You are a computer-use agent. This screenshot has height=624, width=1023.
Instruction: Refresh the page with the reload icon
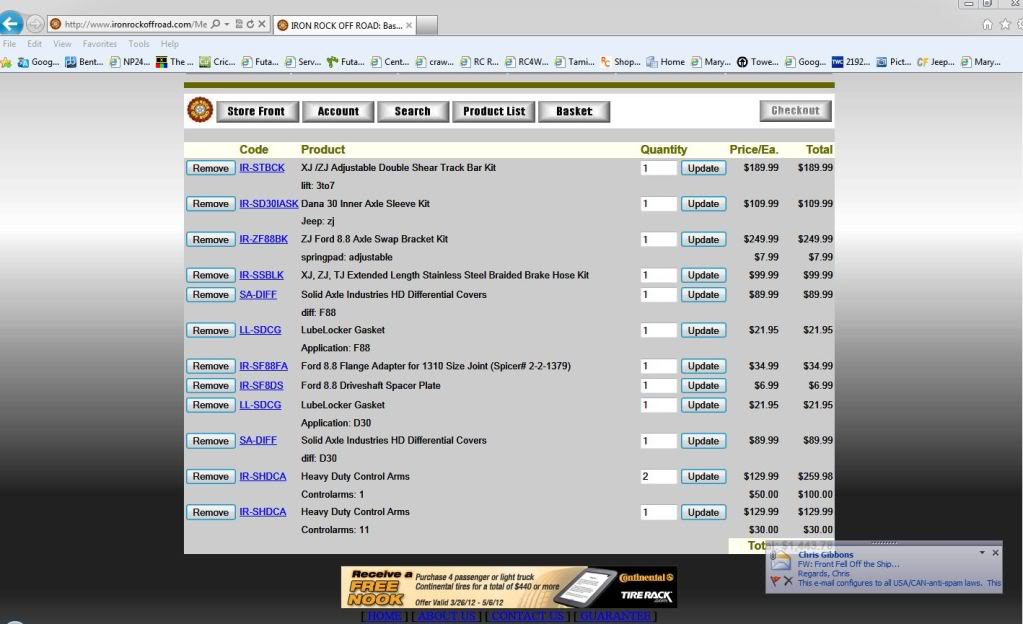(250, 24)
